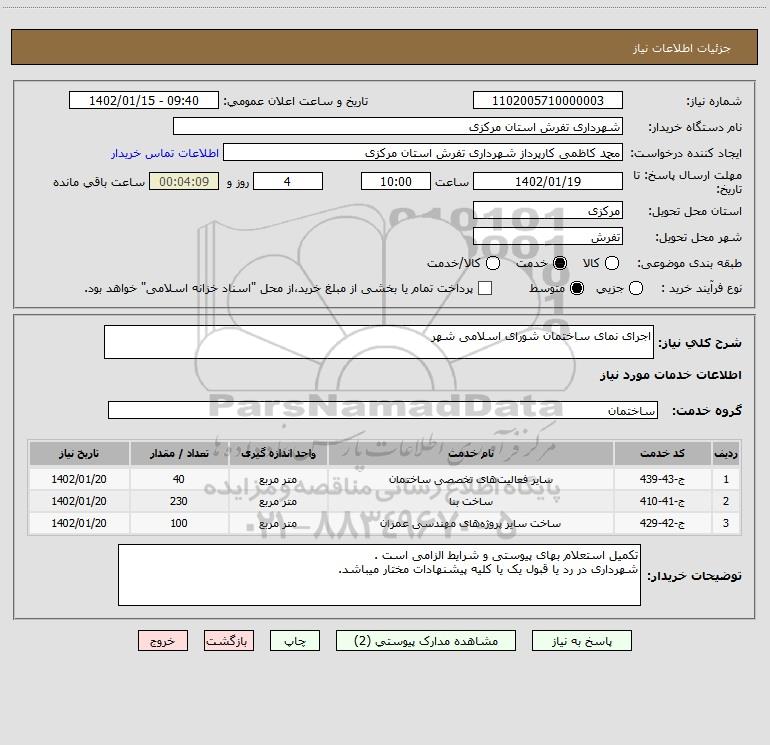Click the بازگشت back button
This screenshot has width=770, height=745.
tap(229, 641)
